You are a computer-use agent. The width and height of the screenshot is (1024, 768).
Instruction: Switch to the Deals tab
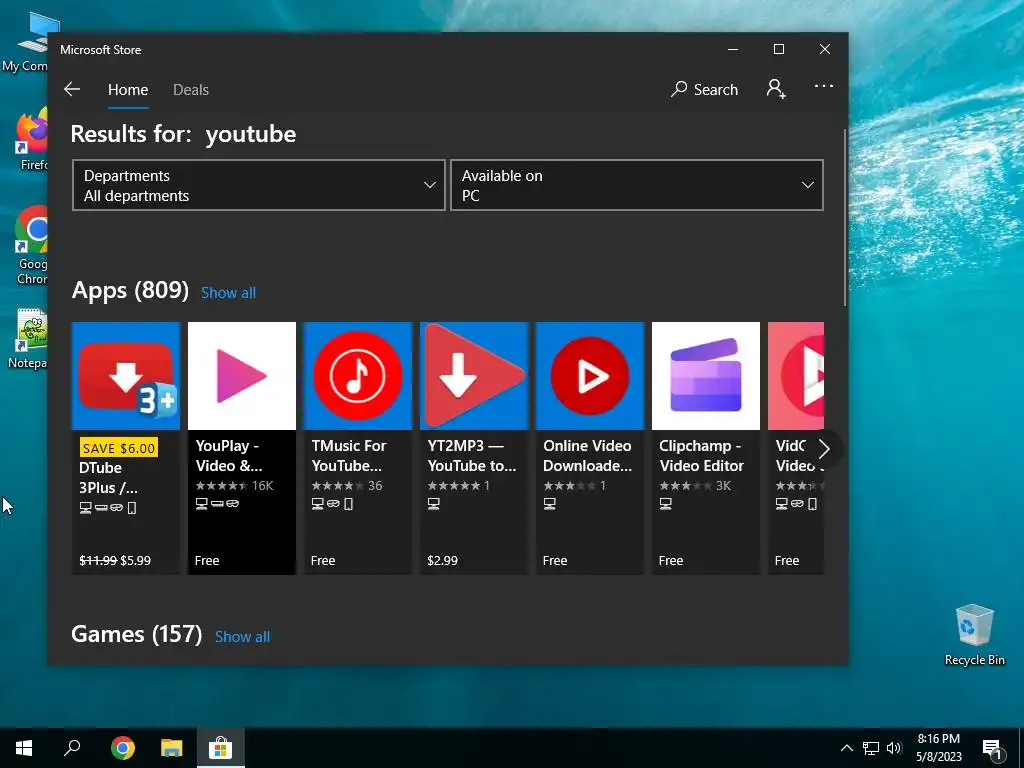point(191,90)
